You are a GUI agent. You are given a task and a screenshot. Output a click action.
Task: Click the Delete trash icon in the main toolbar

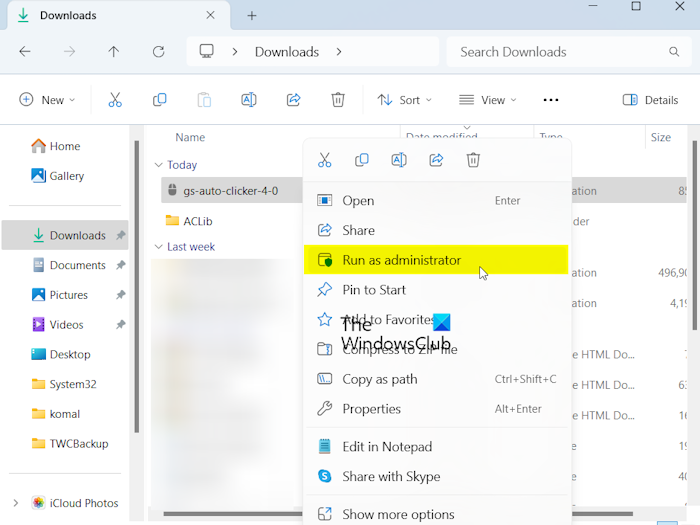coord(338,100)
